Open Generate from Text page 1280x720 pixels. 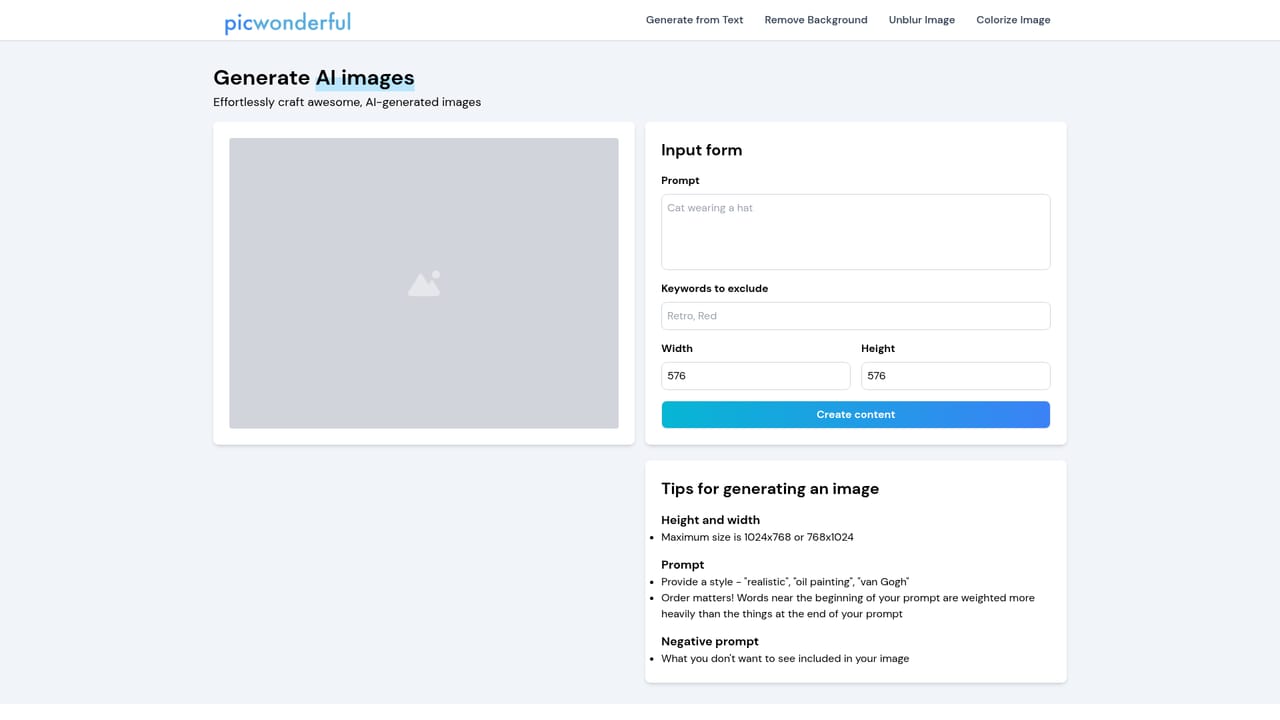(x=694, y=20)
